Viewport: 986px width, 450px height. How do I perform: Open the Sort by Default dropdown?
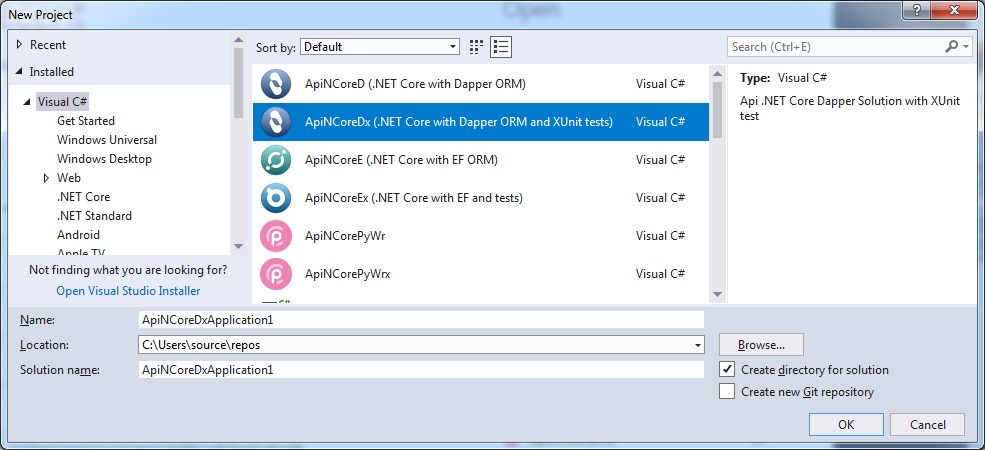pyautogui.click(x=380, y=47)
